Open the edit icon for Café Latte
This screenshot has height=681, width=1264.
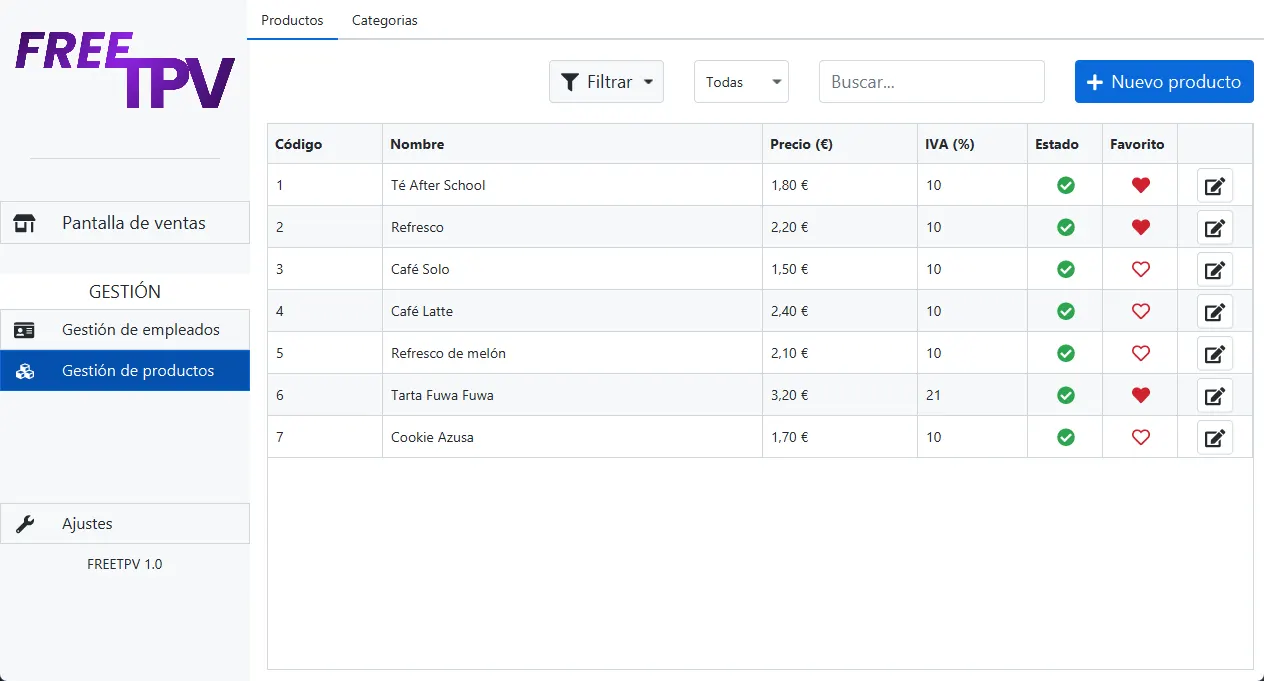1215,311
